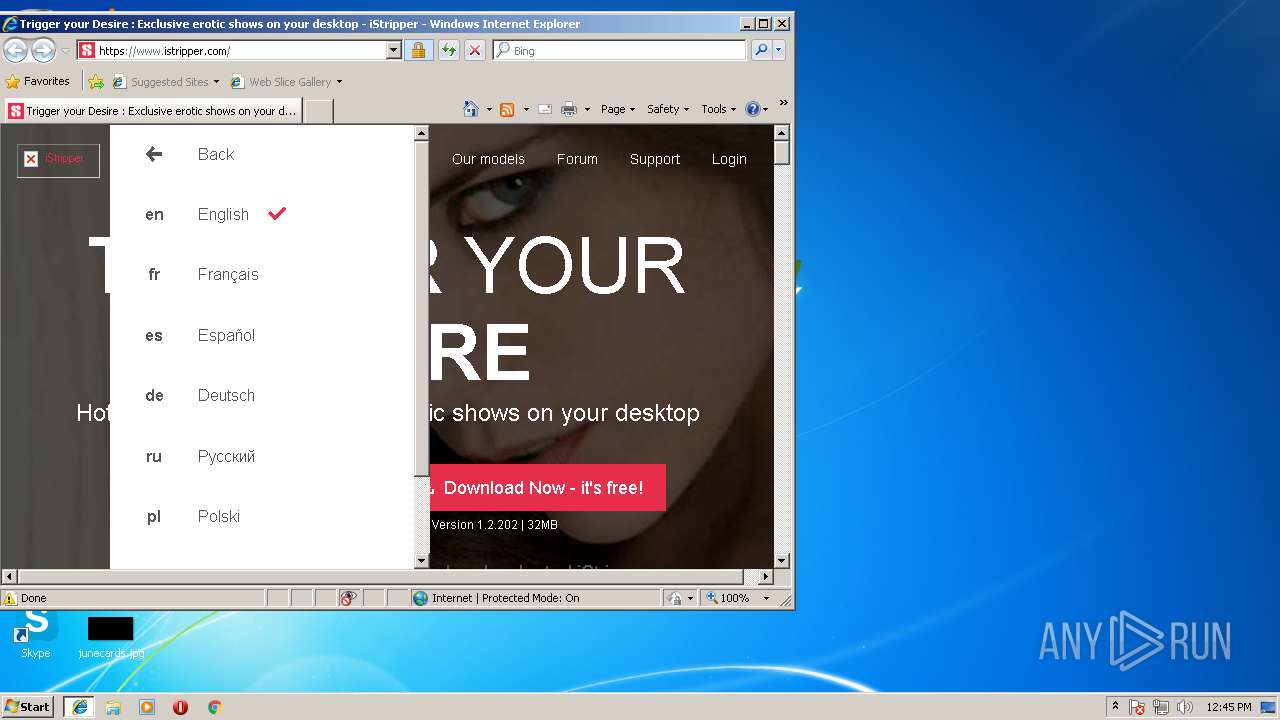Show hidden system tray icons
Viewport: 1280px width, 720px height.
1116,707
